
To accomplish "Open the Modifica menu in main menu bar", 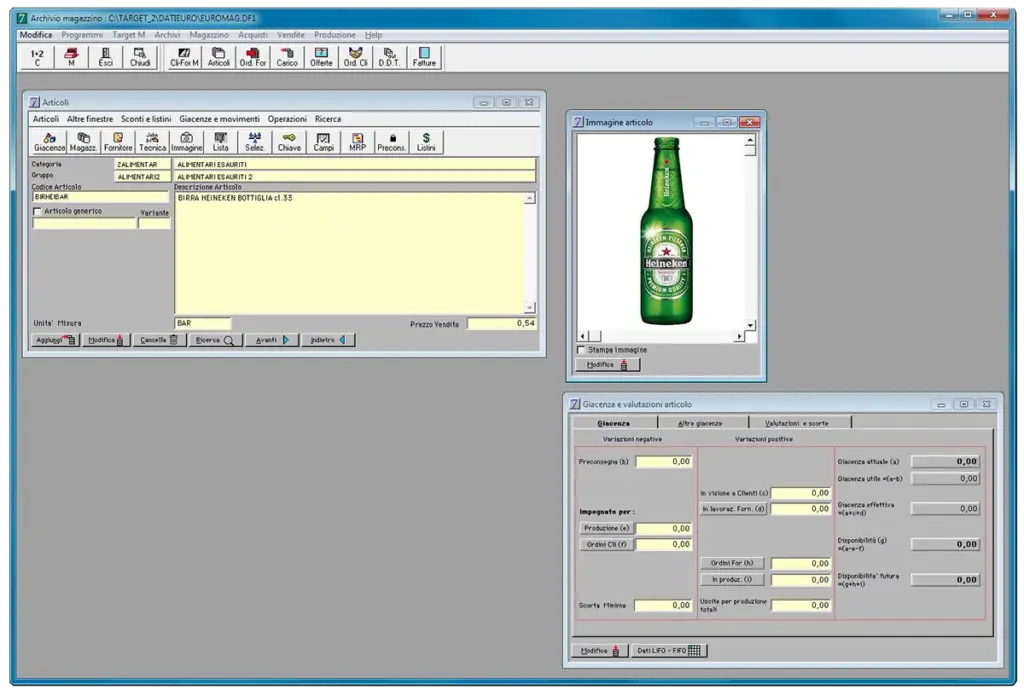I will 36,35.
